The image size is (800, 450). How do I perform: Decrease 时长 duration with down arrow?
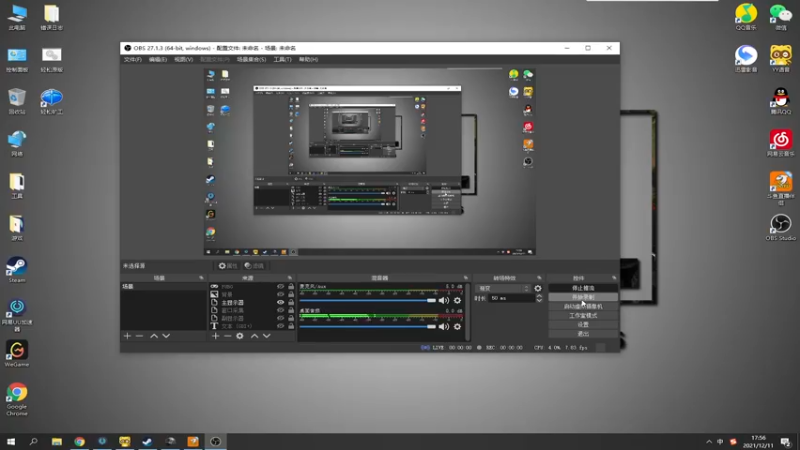pyautogui.click(x=539, y=301)
